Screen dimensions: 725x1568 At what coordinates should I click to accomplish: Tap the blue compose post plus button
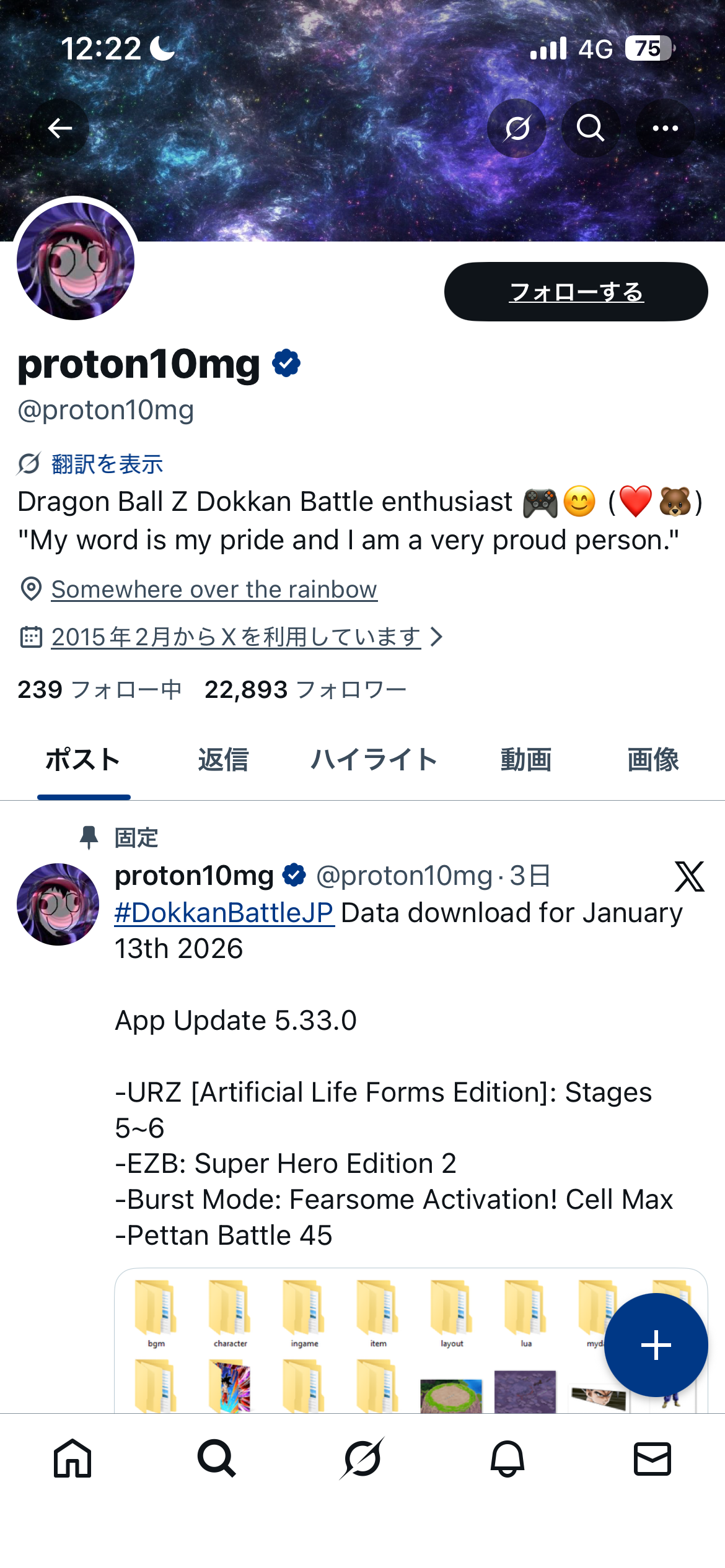coord(656,1345)
